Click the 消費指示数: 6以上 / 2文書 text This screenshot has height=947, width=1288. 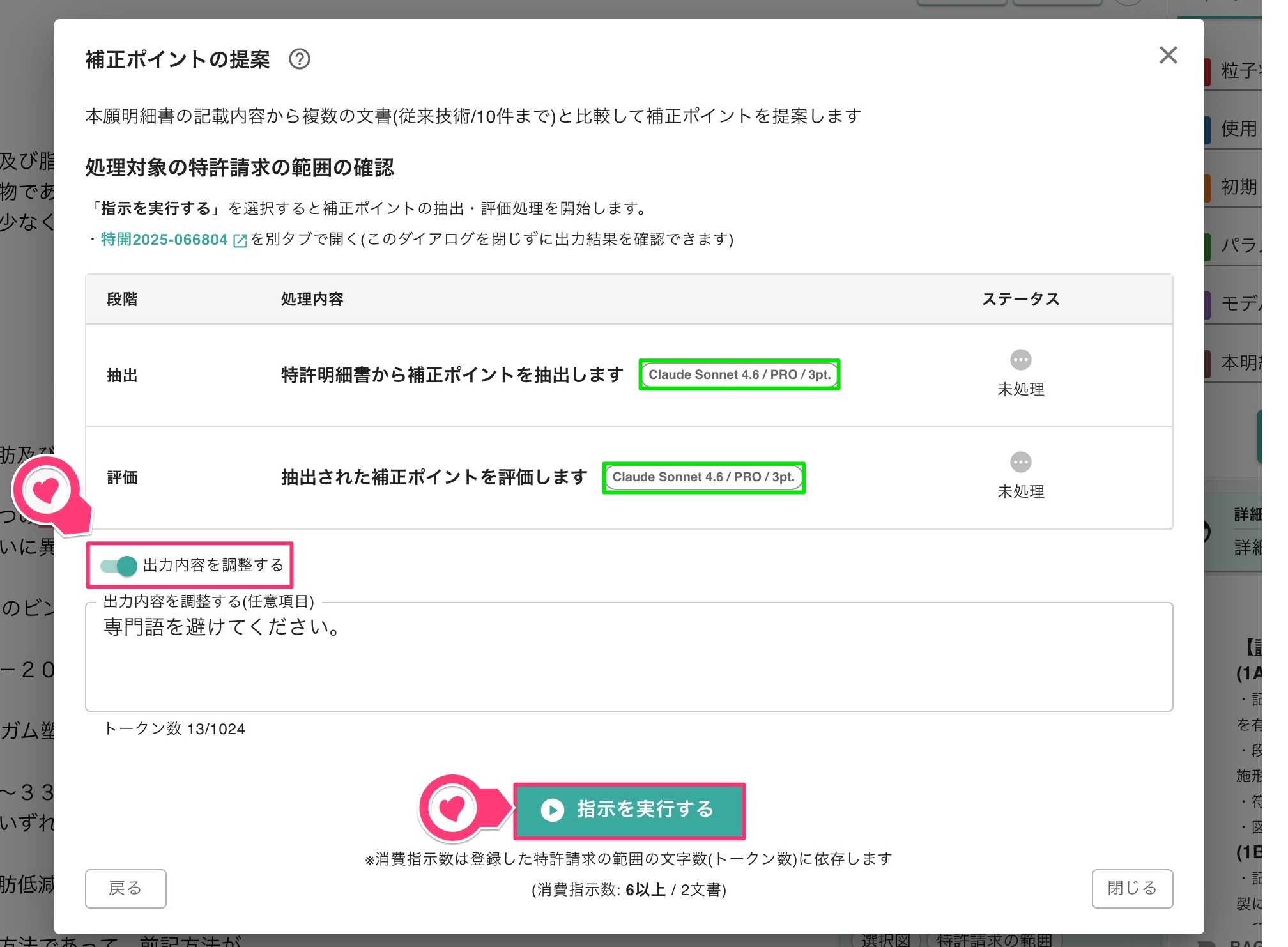(x=629, y=890)
